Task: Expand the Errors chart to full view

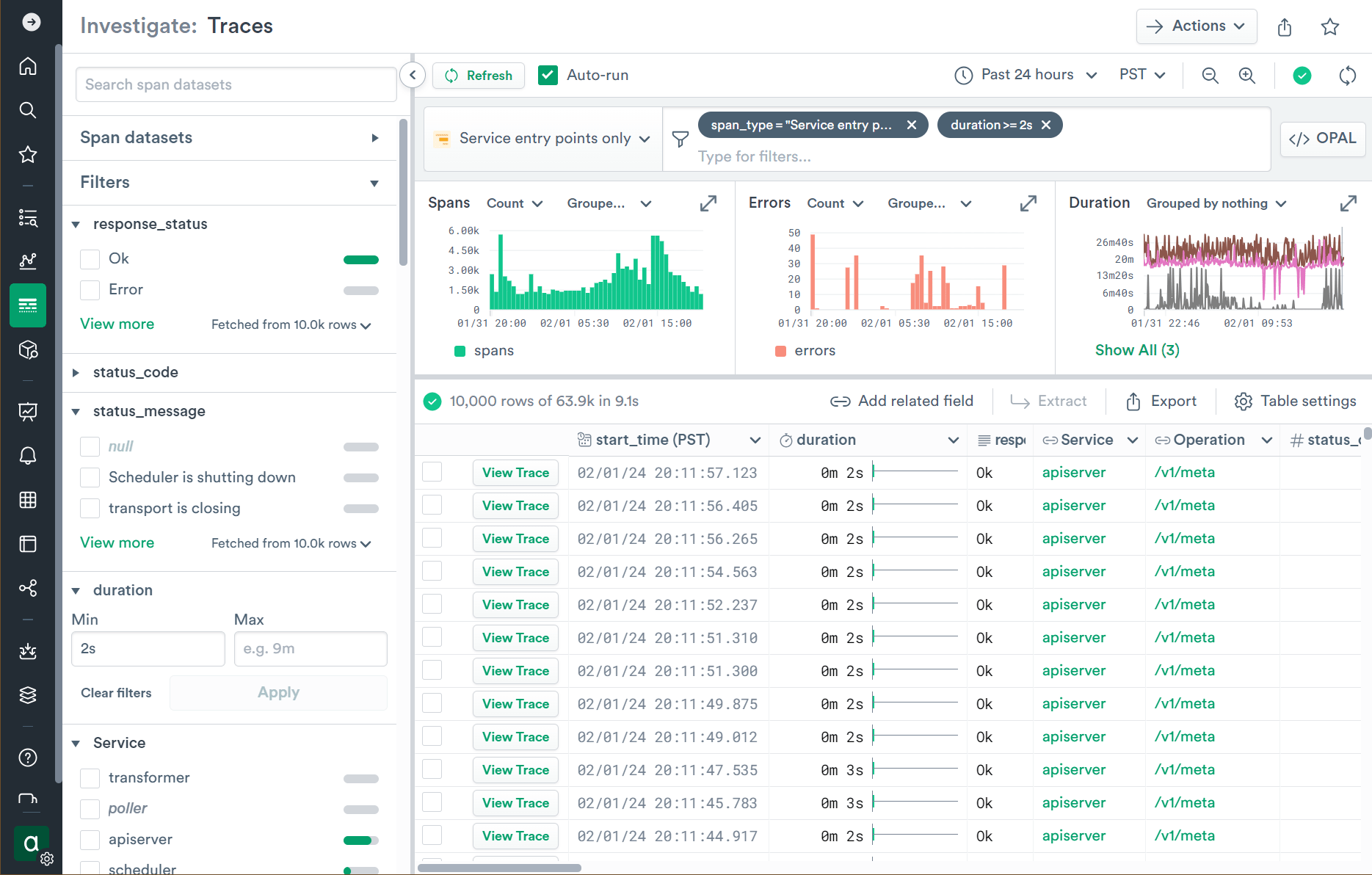Action: coord(1028,203)
